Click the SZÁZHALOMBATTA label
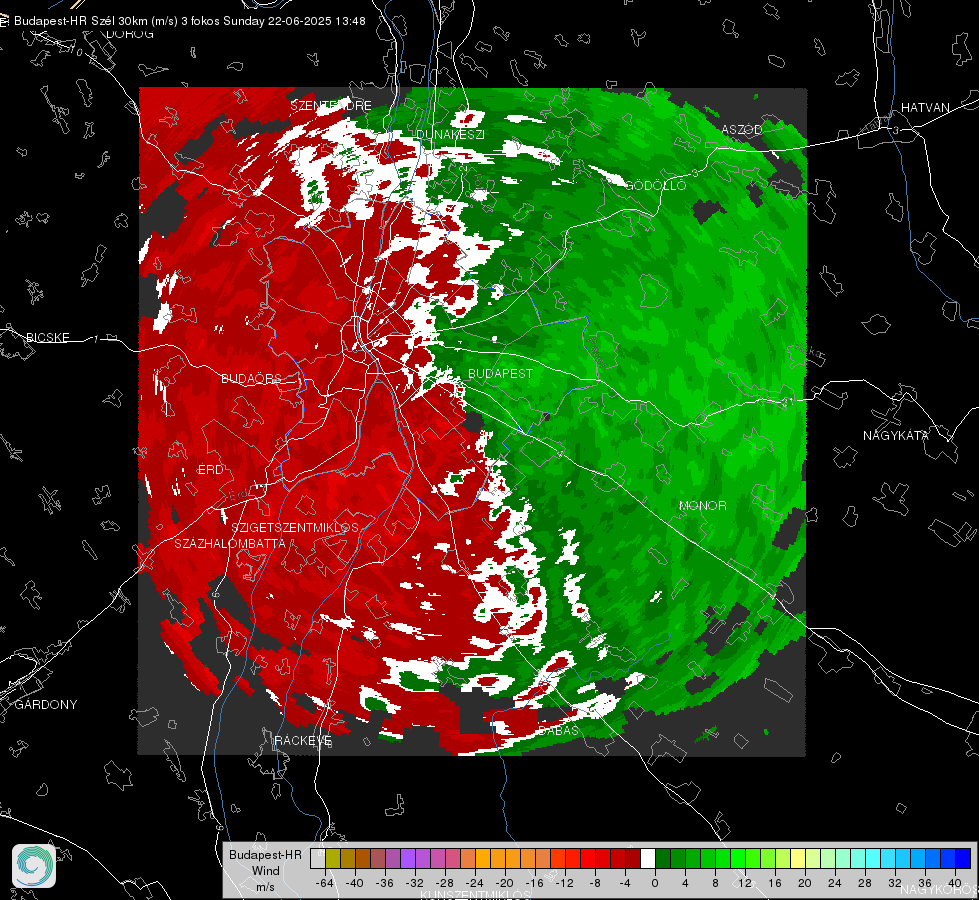The height and width of the screenshot is (900, 979). [x=230, y=543]
